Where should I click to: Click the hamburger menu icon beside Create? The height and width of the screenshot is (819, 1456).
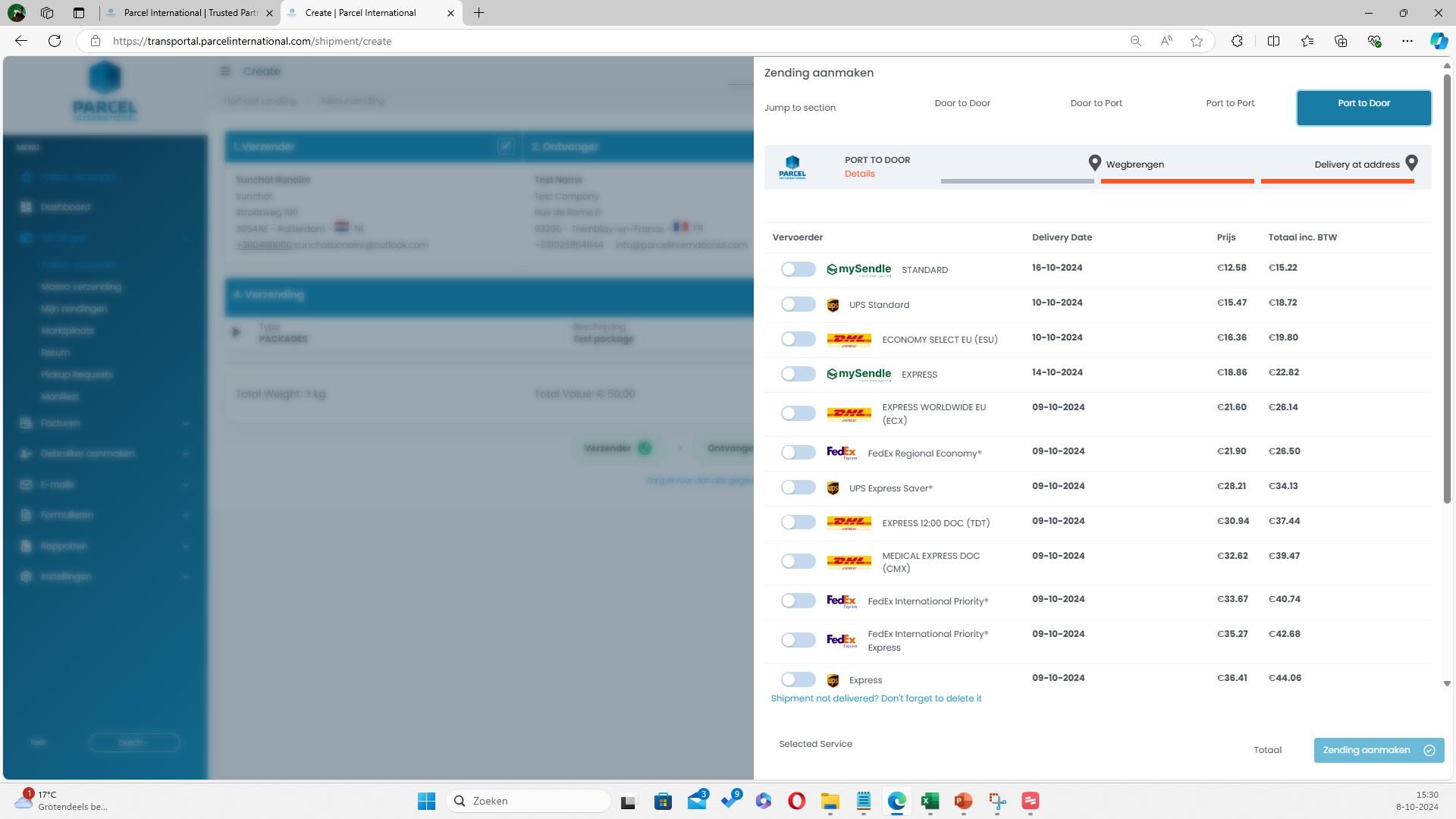(x=225, y=71)
